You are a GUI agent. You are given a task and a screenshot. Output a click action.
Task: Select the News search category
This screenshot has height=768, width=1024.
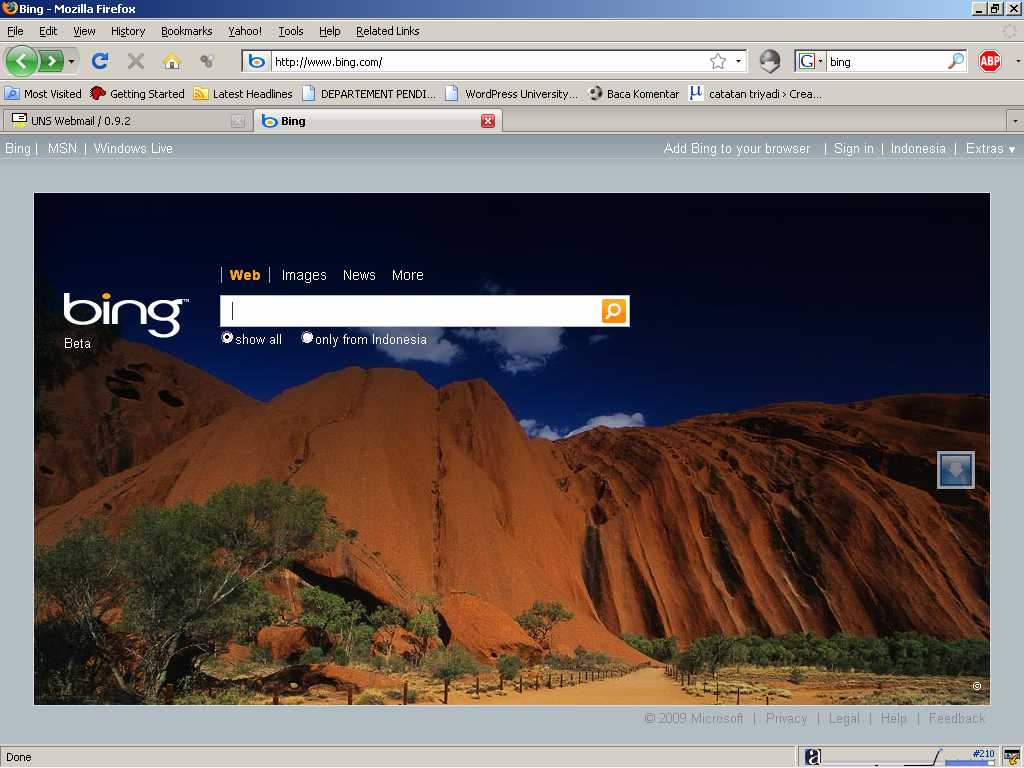click(359, 275)
